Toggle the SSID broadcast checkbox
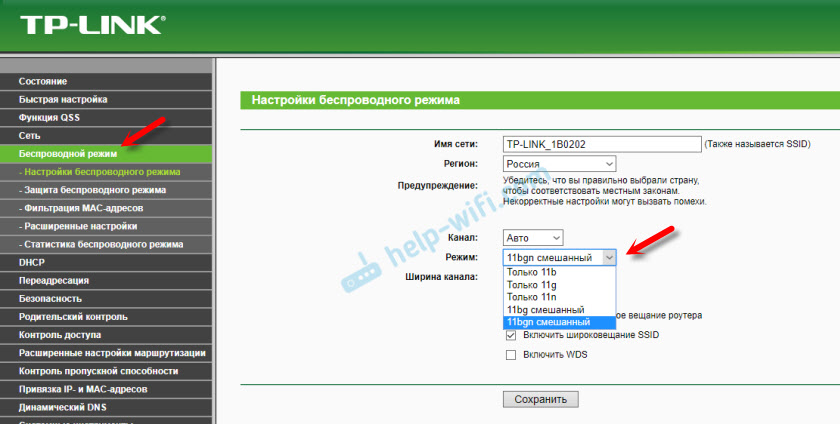This screenshot has width=840, height=424. click(x=512, y=335)
